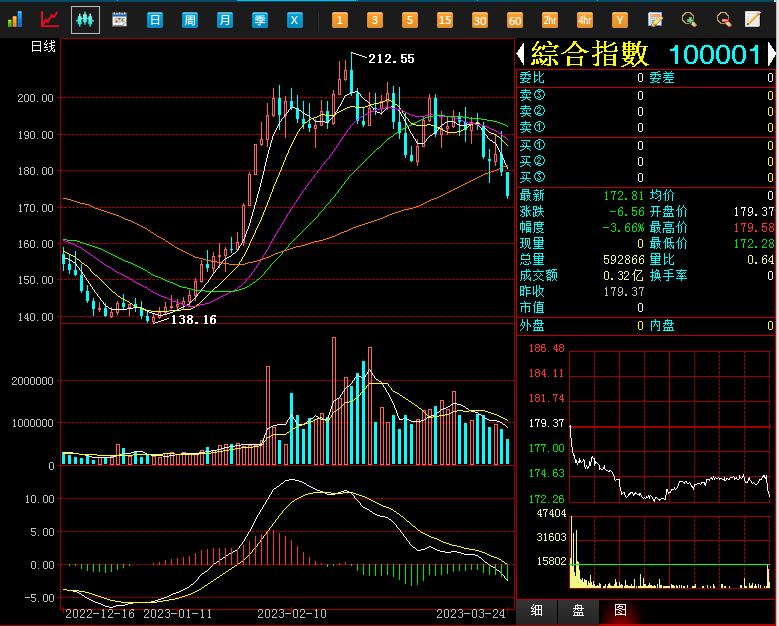
Task: Pick the 2hr interval button
Action: [x=550, y=20]
